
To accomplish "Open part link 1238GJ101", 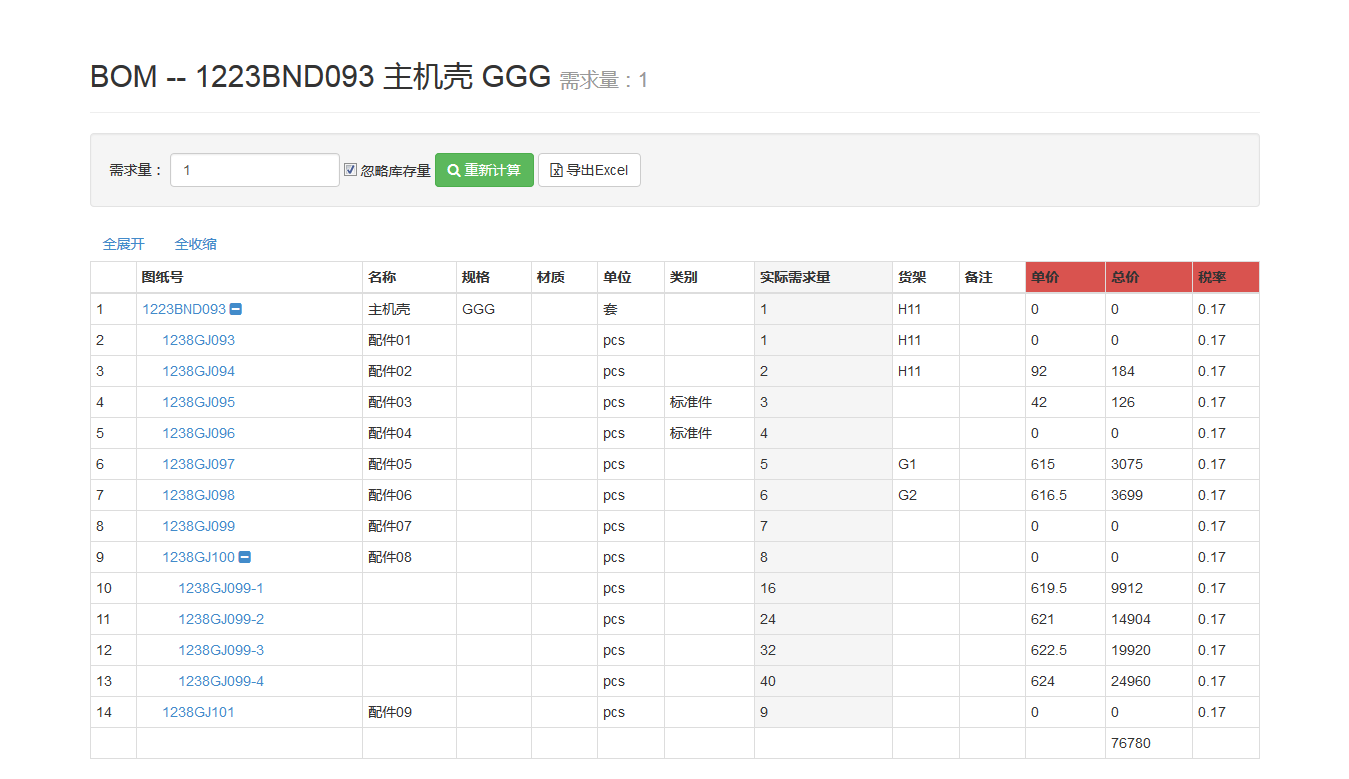I will 199,712.
